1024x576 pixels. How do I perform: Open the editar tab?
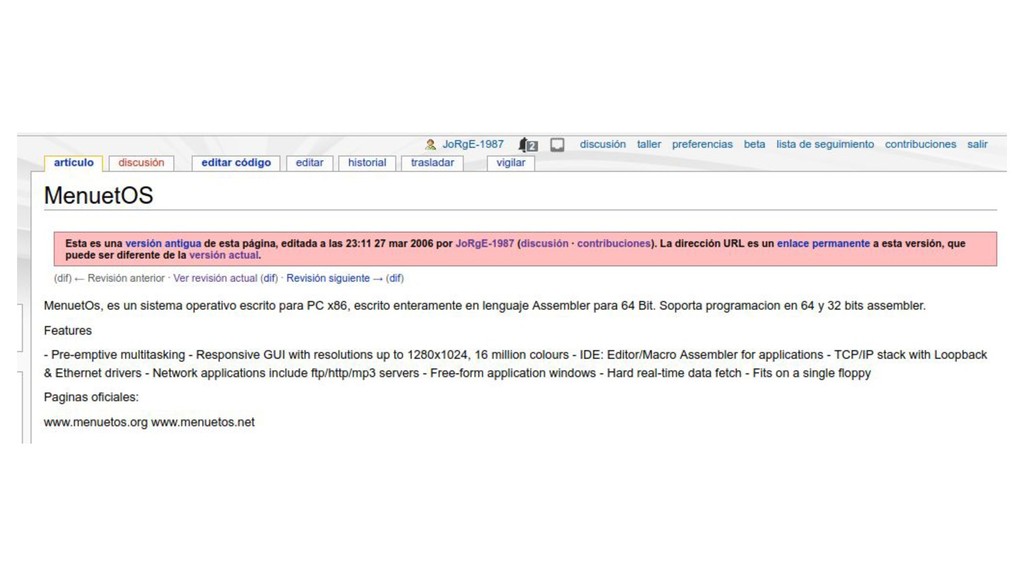click(310, 163)
